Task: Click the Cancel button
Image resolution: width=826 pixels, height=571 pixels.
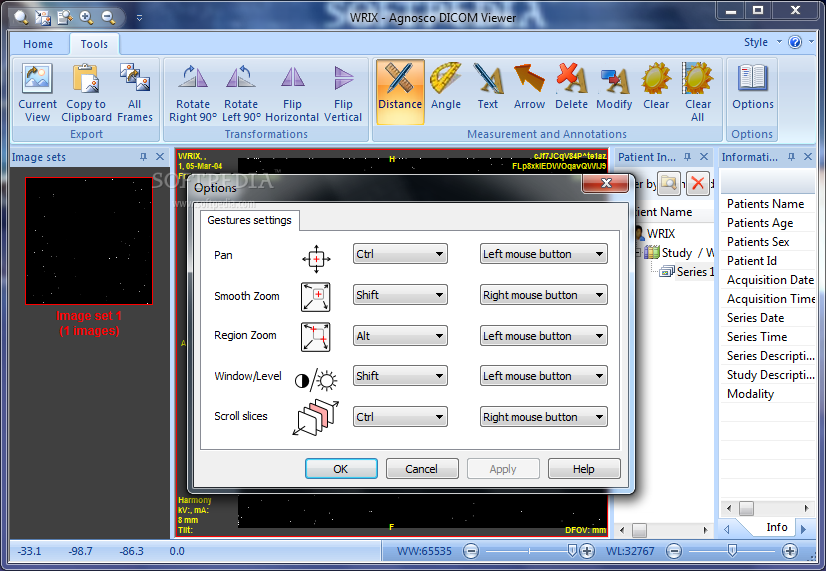Action: click(x=421, y=469)
